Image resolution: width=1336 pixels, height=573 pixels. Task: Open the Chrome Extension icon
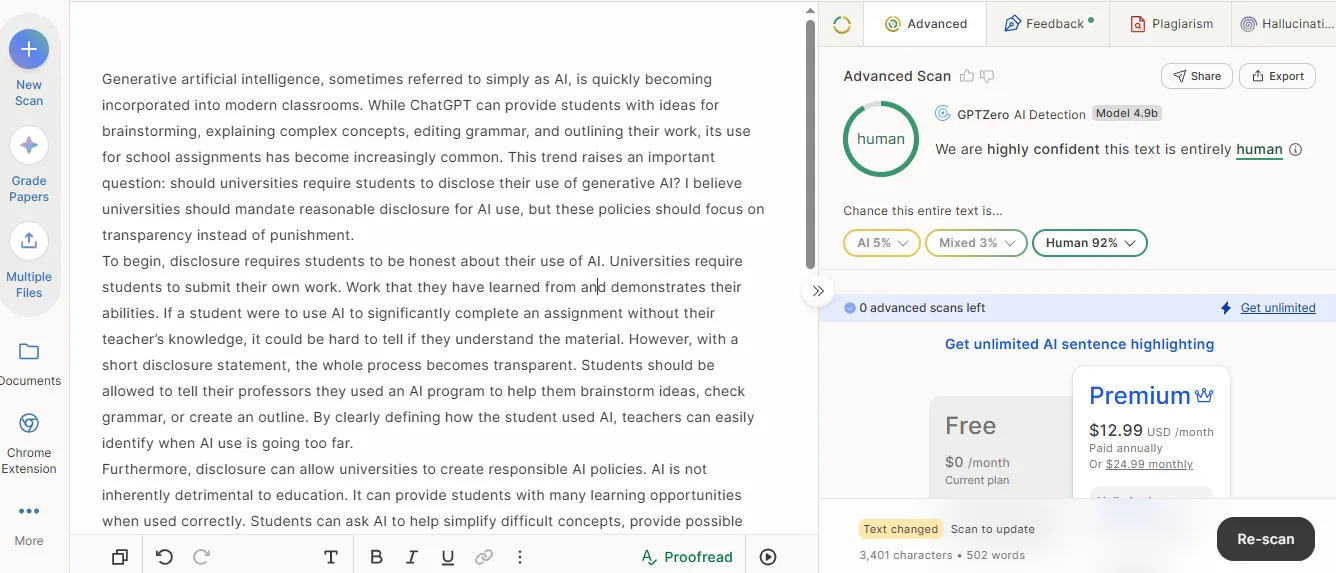coord(29,423)
